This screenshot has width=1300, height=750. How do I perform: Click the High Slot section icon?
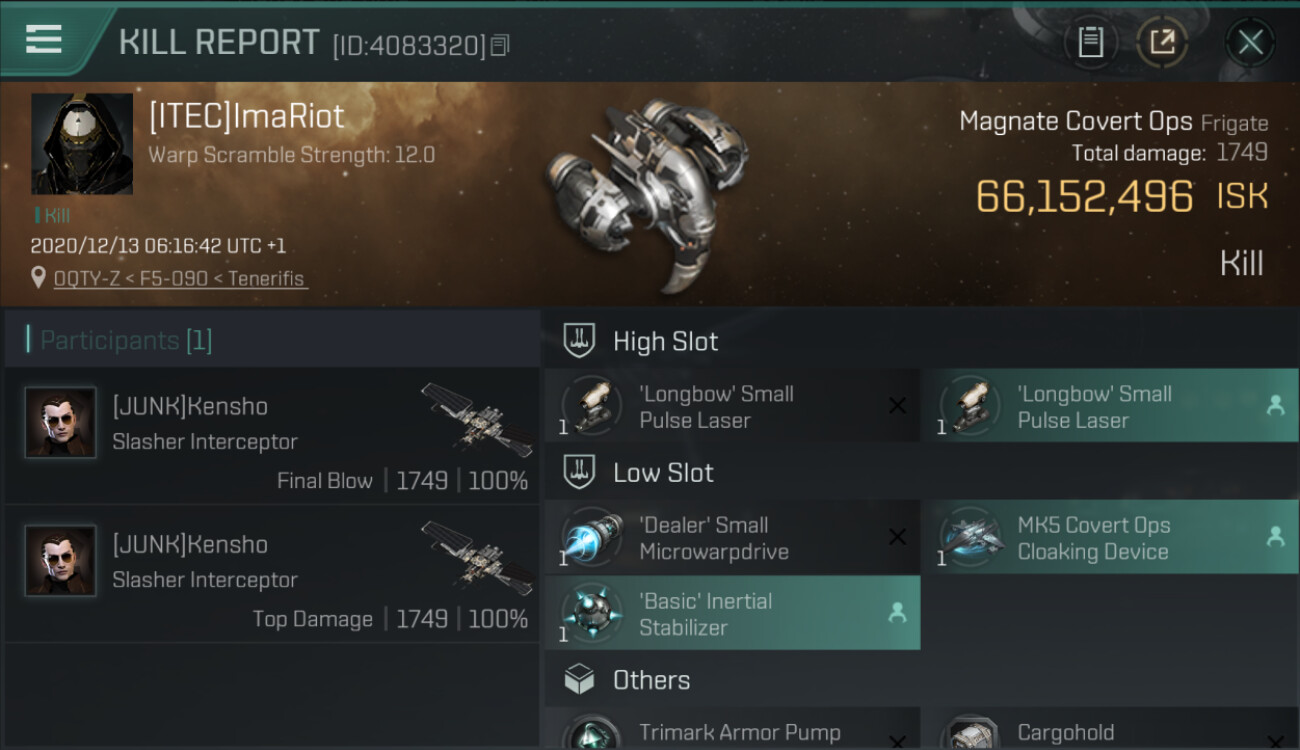[x=580, y=341]
